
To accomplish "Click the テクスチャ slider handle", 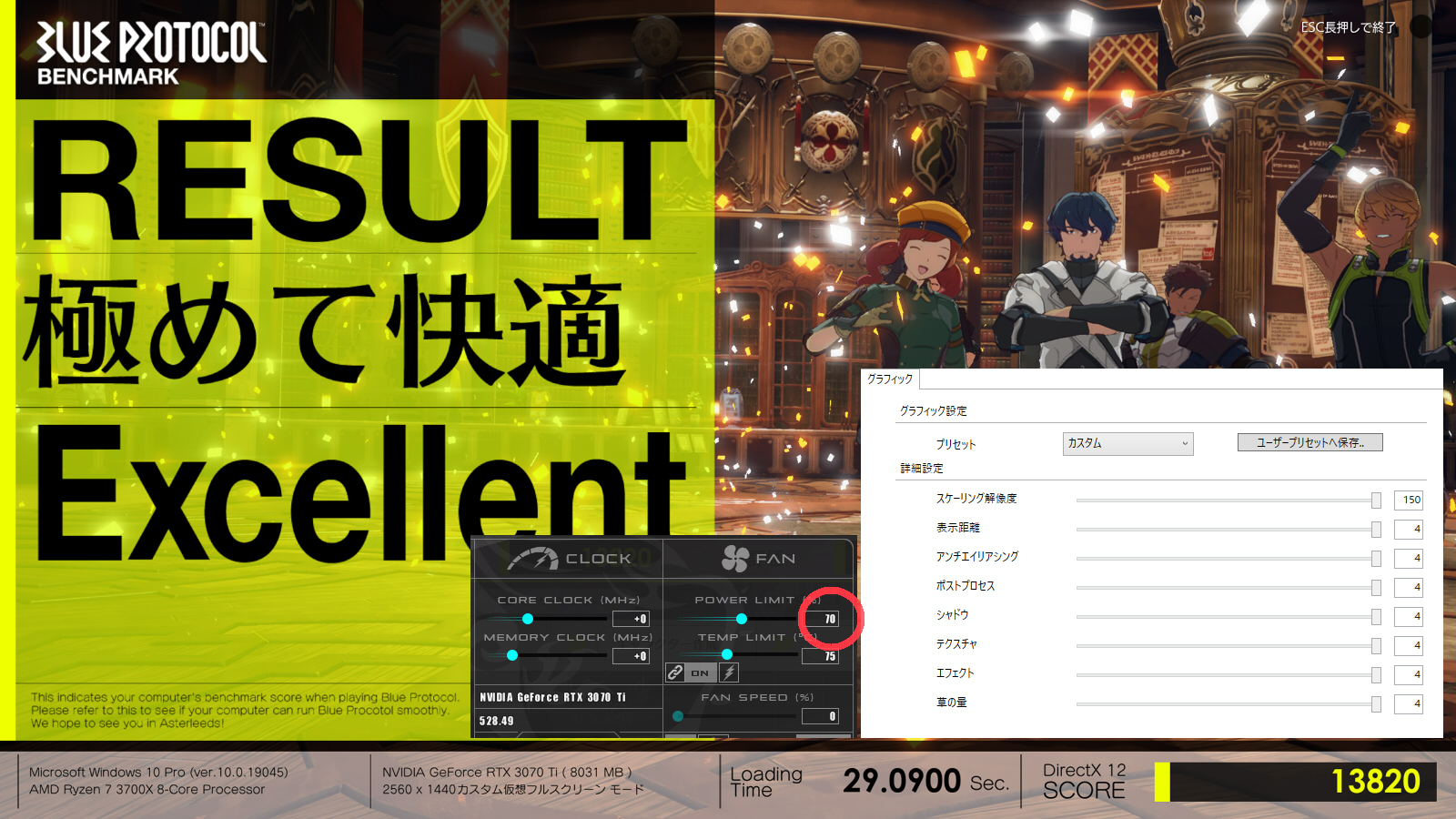I will tap(1376, 645).
